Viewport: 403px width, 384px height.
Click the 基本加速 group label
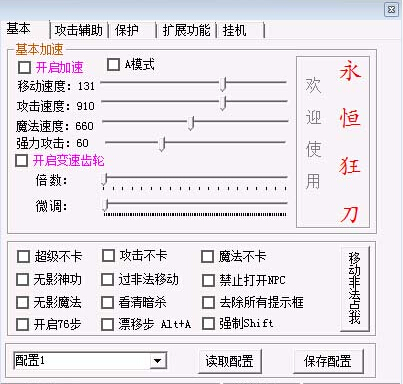[39, 50]
